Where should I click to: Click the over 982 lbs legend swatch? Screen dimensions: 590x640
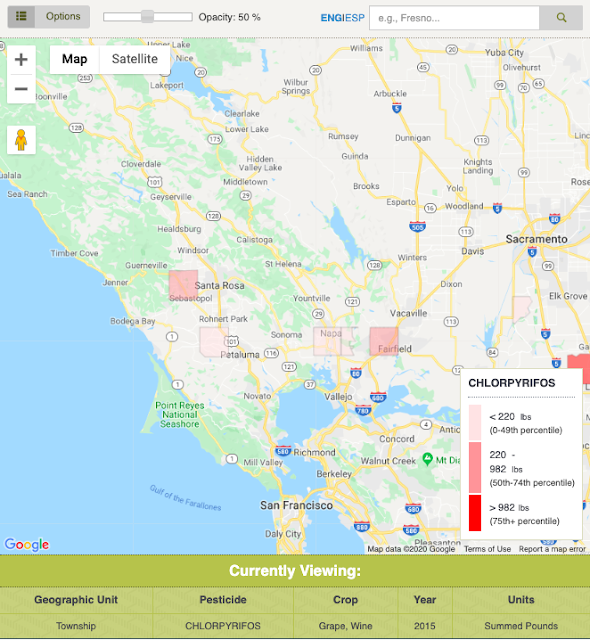click(x=475, y=513)
